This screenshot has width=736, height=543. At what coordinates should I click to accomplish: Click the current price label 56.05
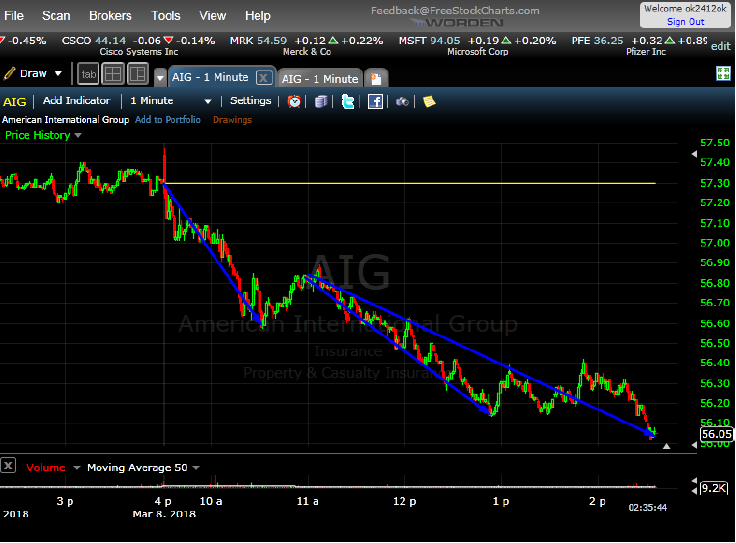pyautogui.click(x=716, y=434)
